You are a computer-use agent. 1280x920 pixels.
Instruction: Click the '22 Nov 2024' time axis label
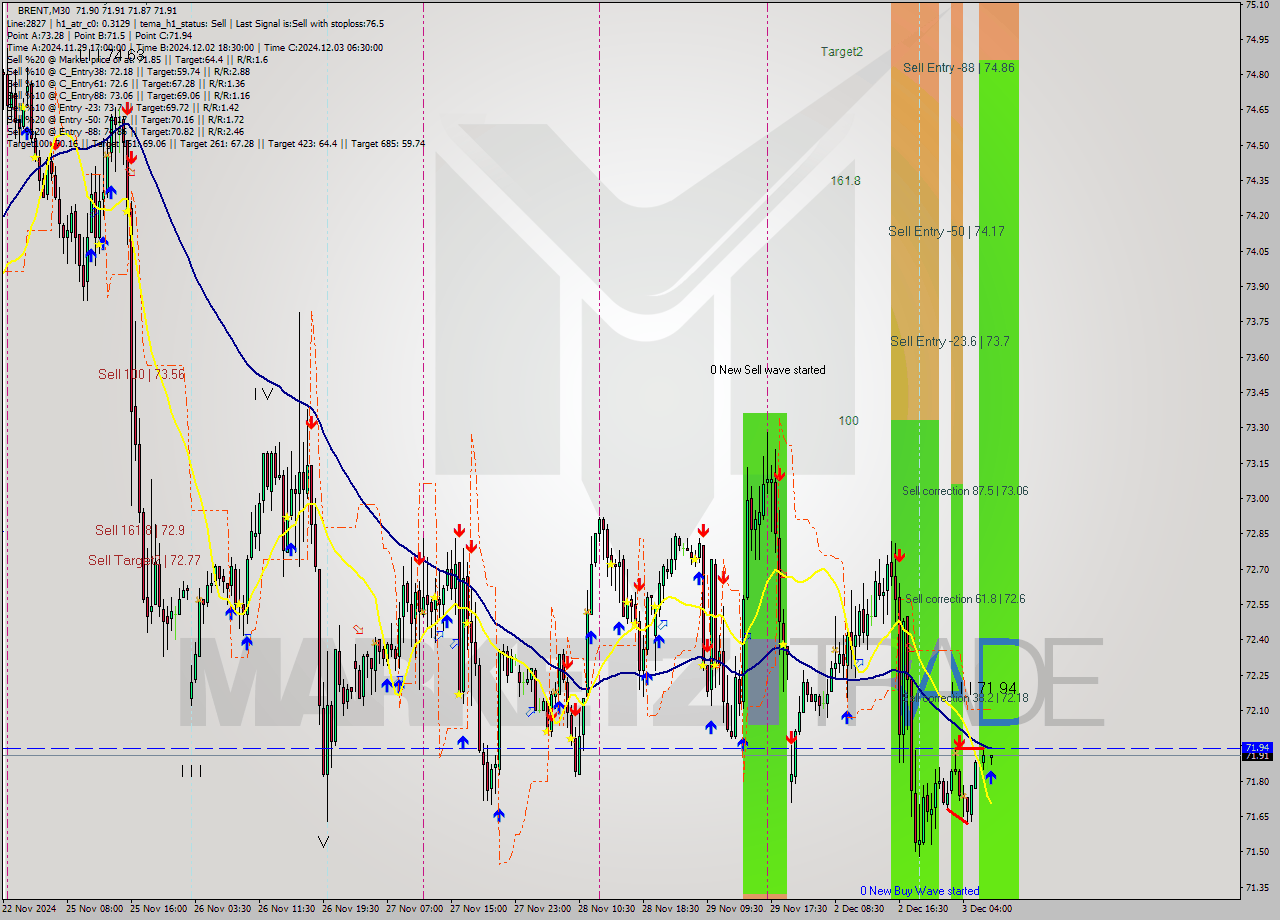pos(31,909)
